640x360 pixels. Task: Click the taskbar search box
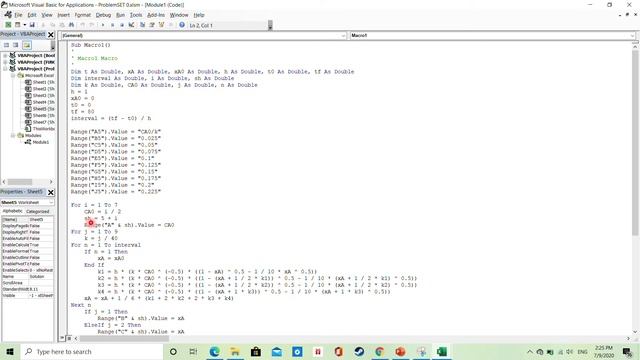point(92,351)
